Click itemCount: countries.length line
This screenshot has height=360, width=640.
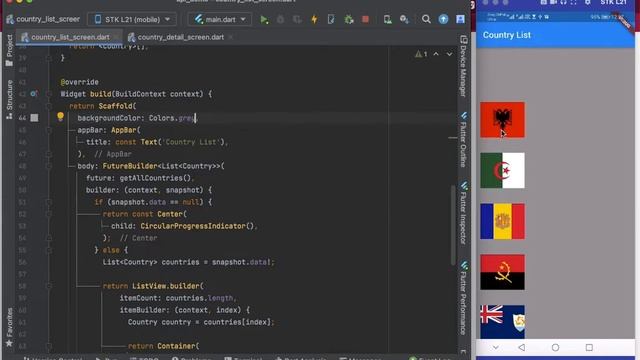click(x=178, y=298)
